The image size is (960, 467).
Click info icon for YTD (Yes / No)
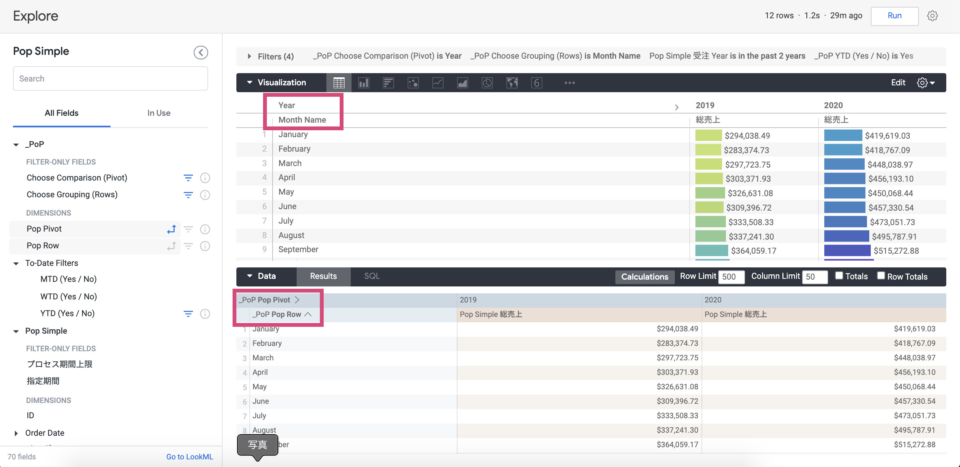[205, 314]
